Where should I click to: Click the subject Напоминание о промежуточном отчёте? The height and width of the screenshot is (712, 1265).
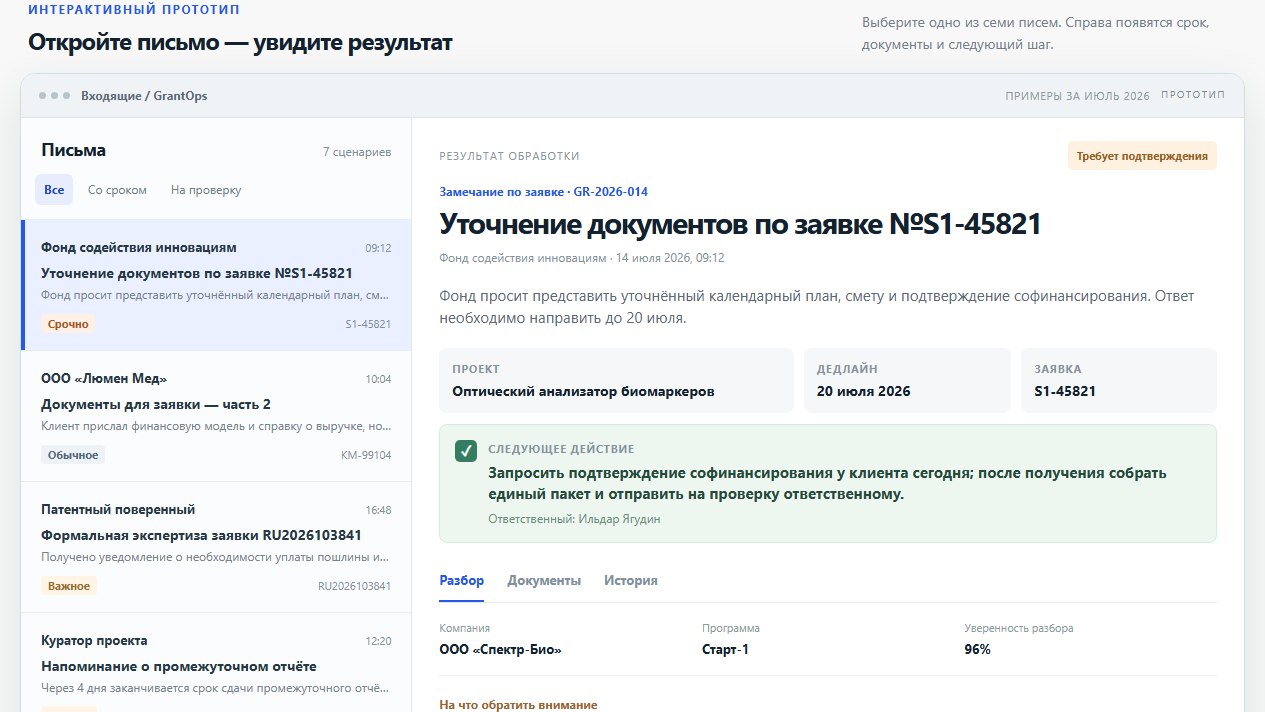pos(179,666)
